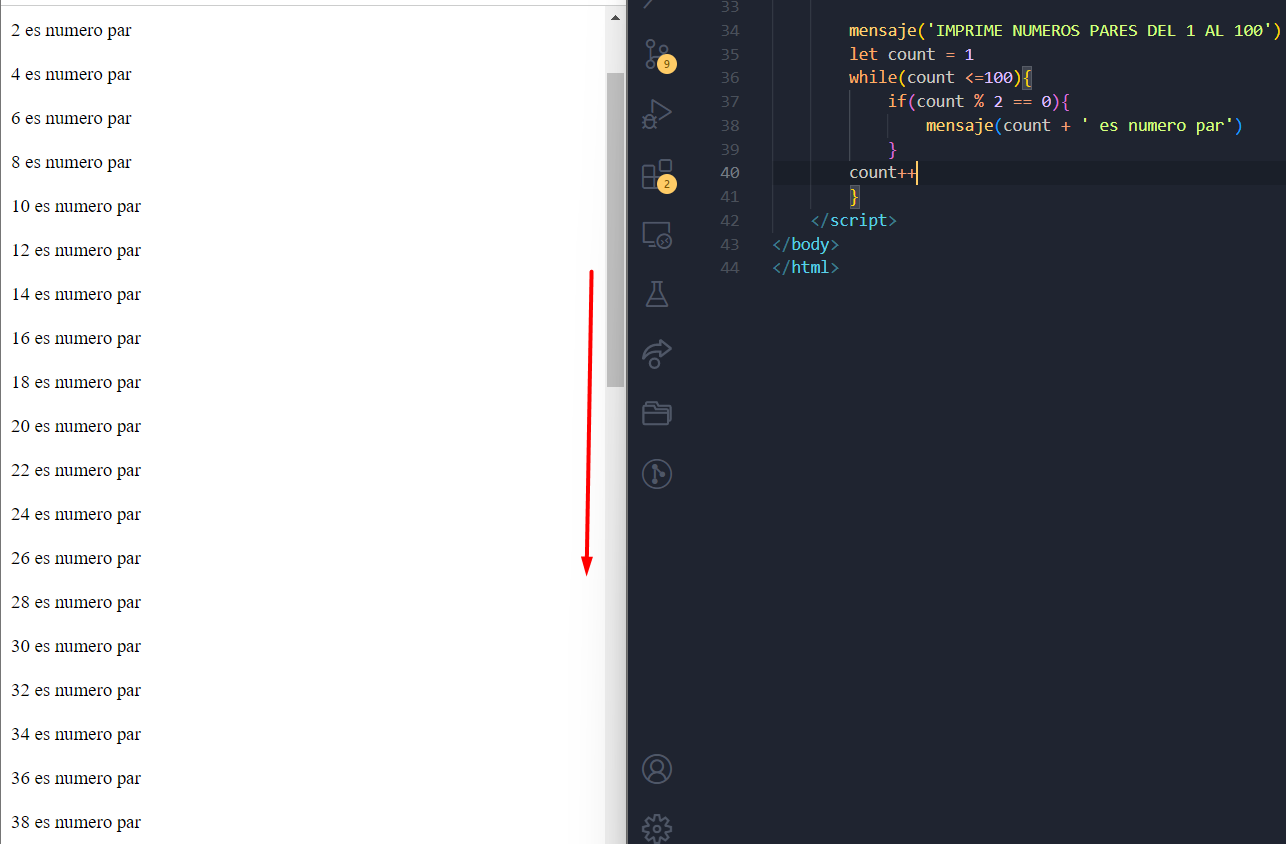Click the browser scrollbar up arrow

[615, 16]
